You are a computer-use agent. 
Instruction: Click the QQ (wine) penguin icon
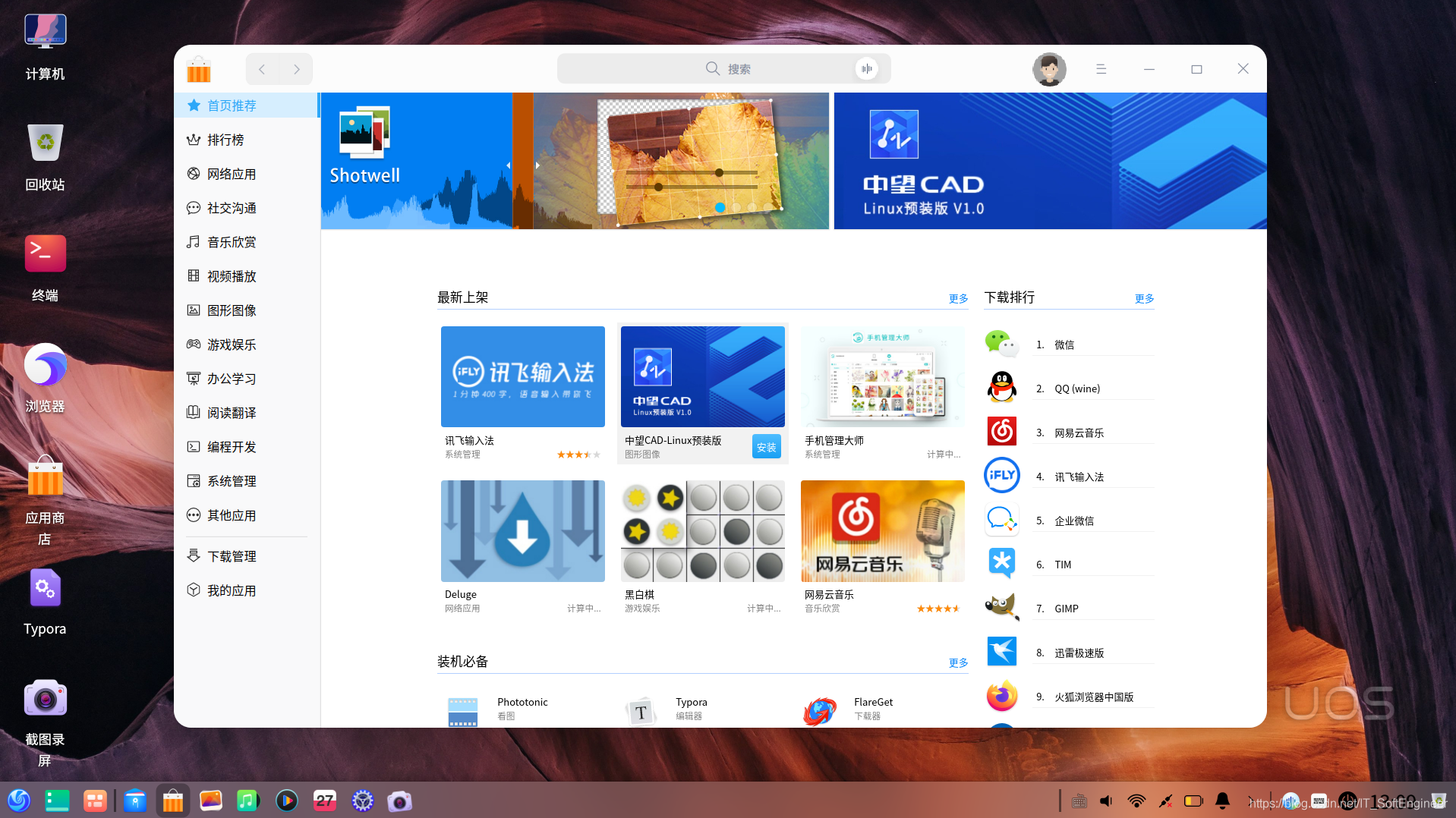(1002, 388)
